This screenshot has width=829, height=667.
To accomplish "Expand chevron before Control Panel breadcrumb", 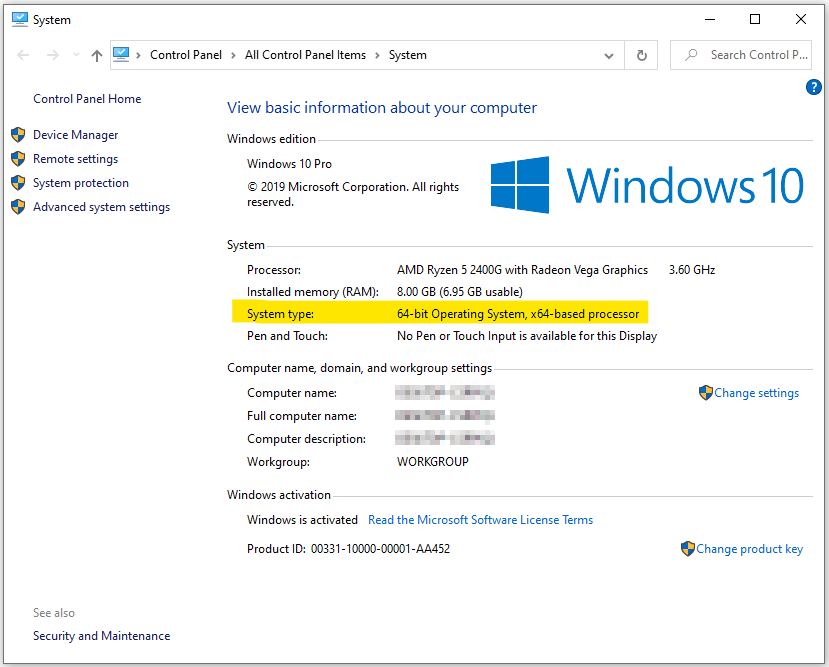I will [x=139, y=55].
